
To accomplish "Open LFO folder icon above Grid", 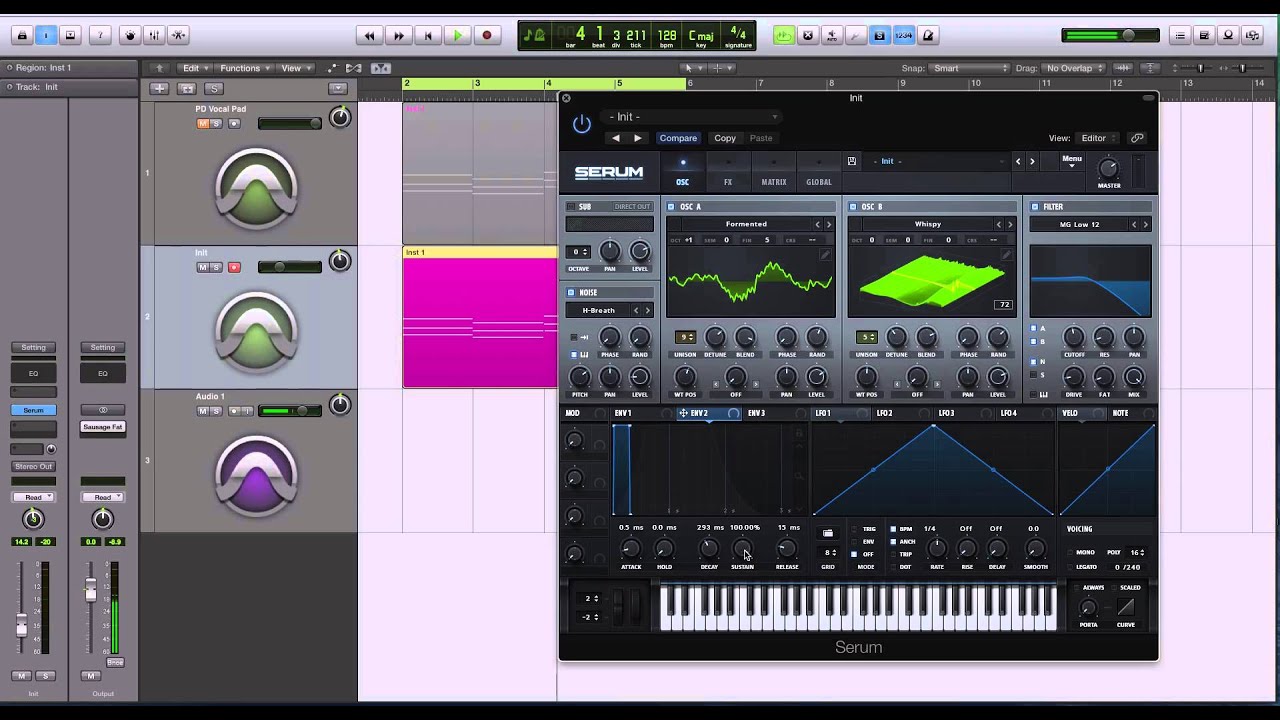I will [827, 533].
